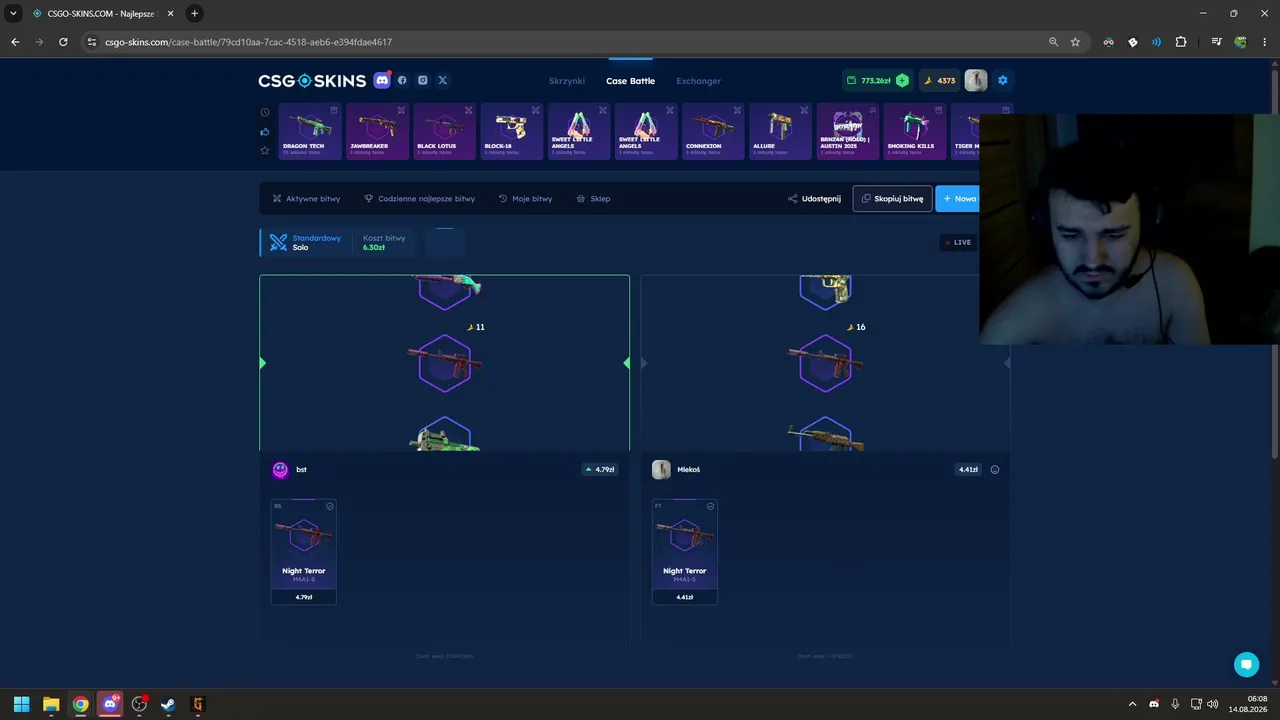Bookmark this page with the star icon
Viewport: 1280px width, 720px height.
[x=1075, y=42]
